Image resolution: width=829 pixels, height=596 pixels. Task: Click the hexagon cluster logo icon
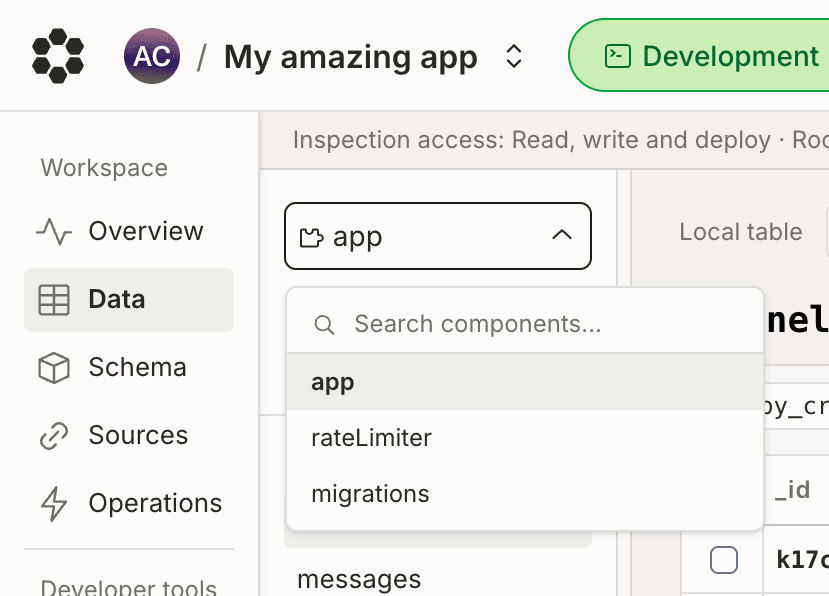(x=58, y=56)
